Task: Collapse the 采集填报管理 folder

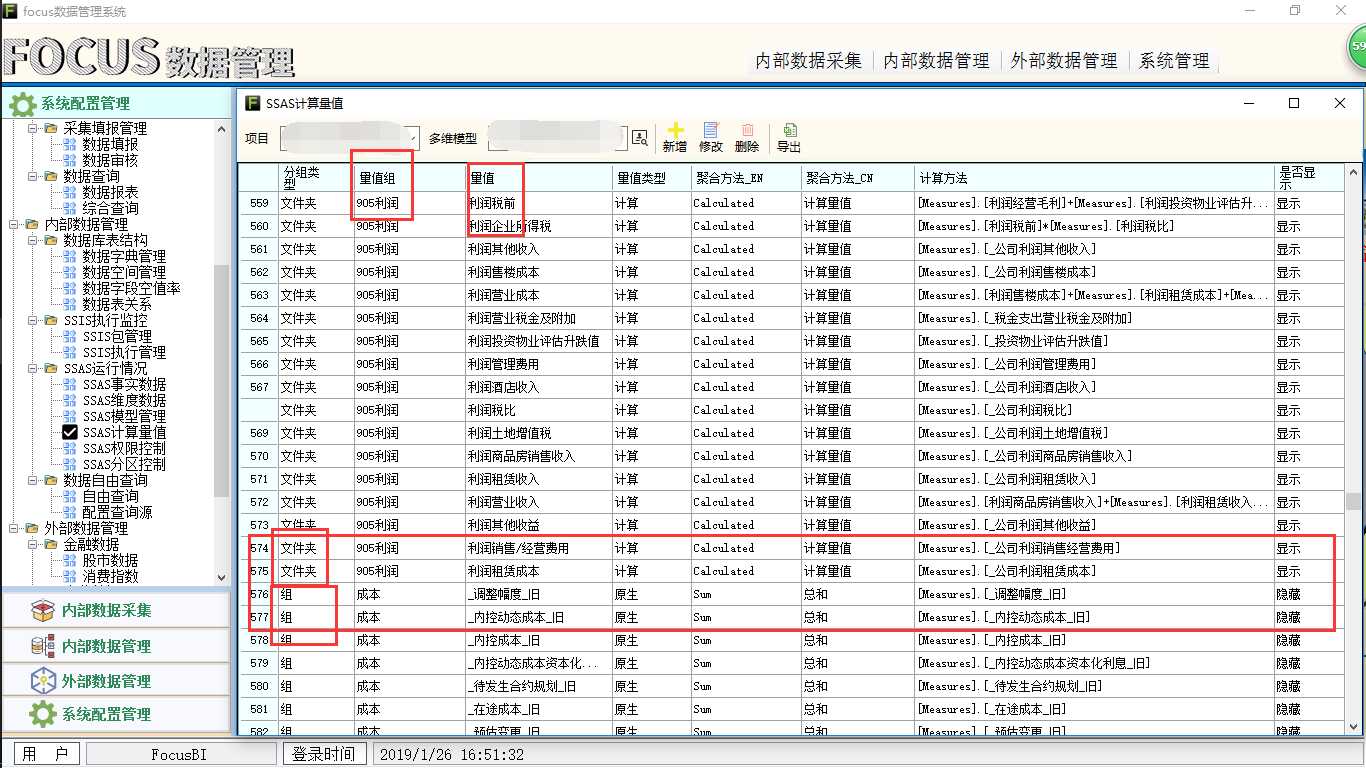Action: tap(32, 128)
